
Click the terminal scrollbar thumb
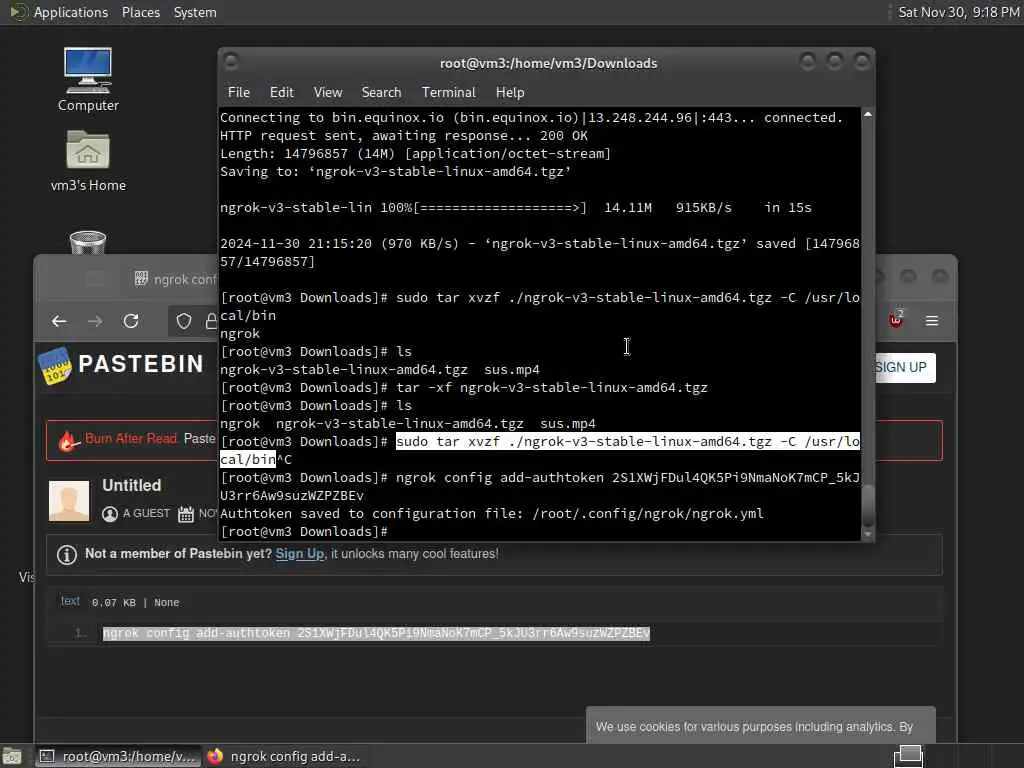click(867, 505)
